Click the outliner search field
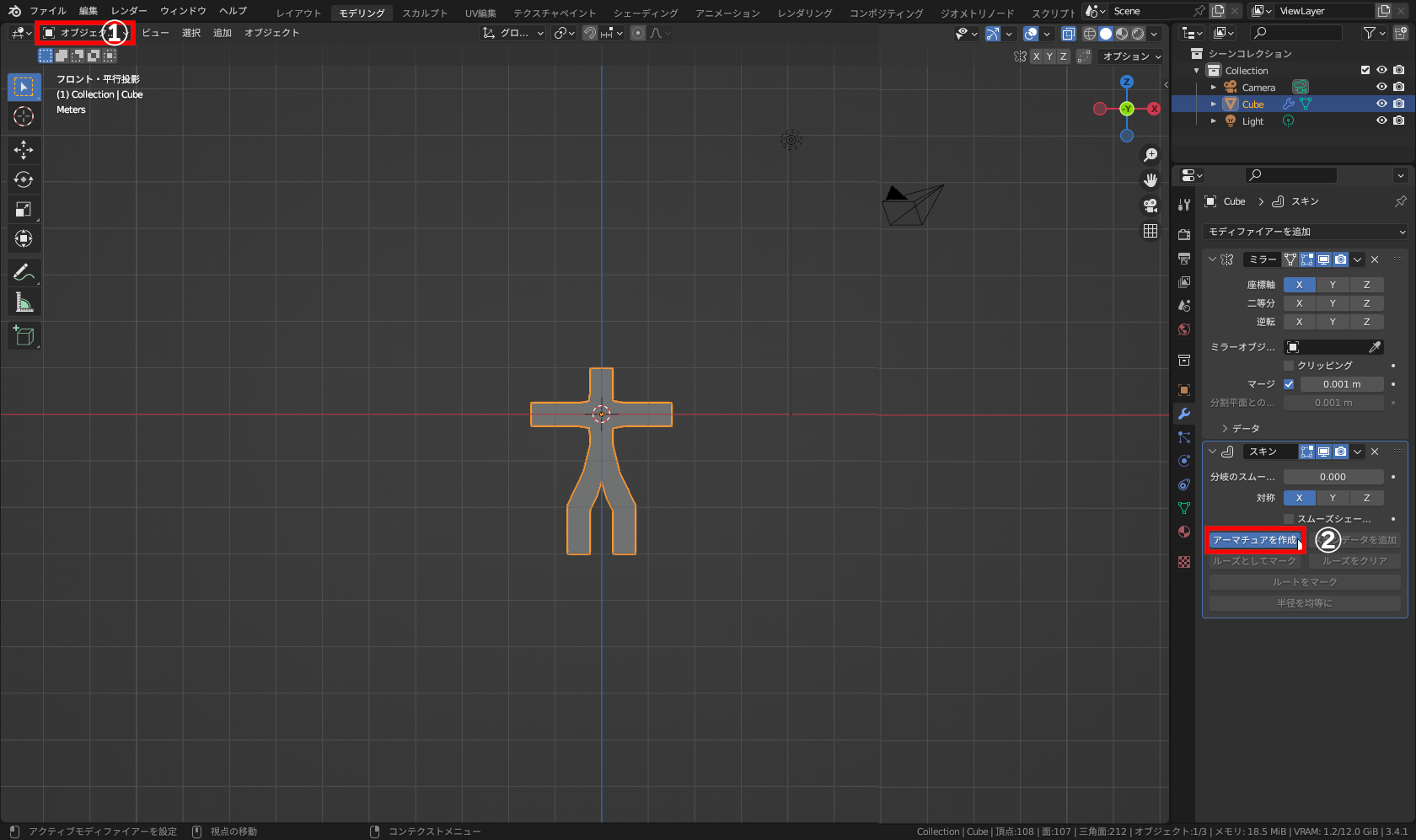Screen dimensions: 1416x840 (x=1295, y=32)
